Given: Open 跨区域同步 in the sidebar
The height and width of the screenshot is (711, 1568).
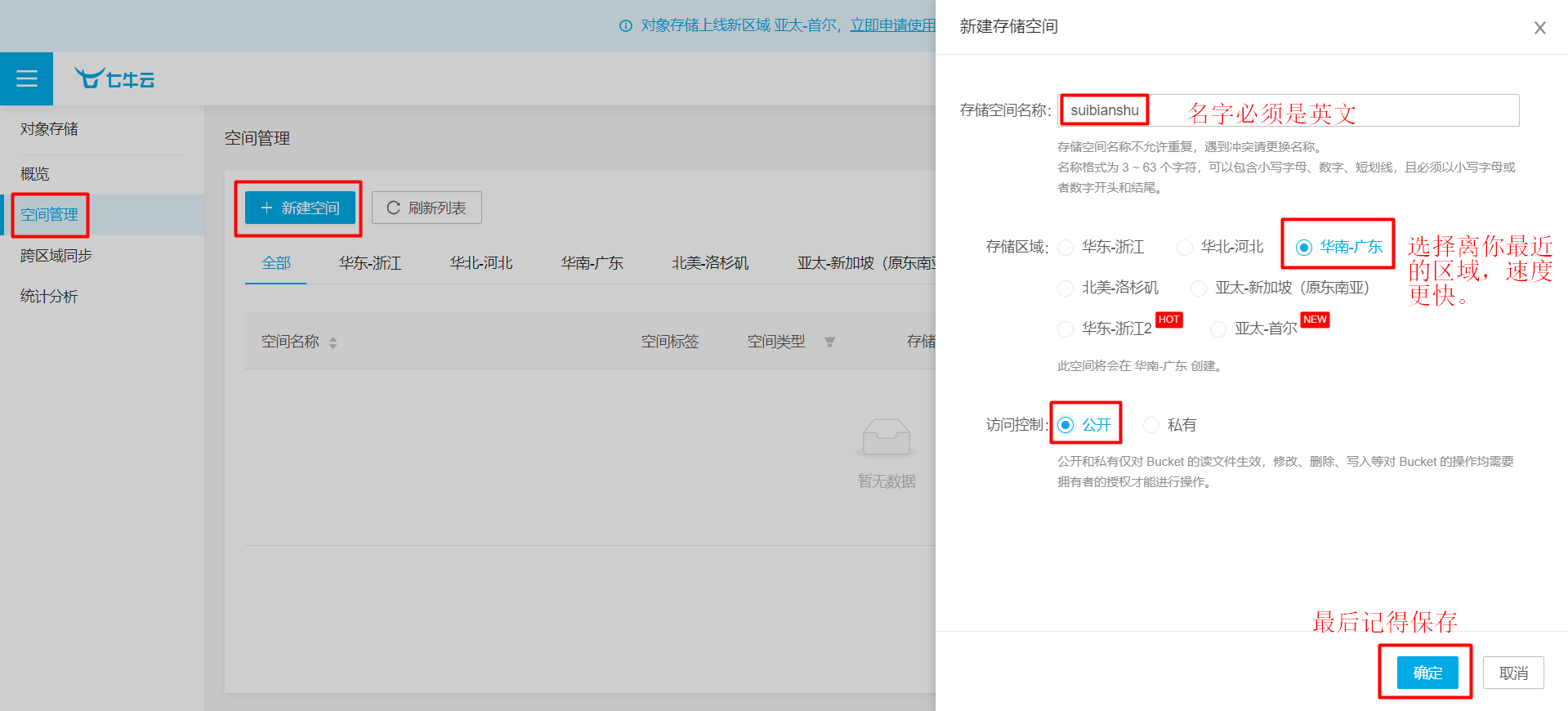Looking at the screenshot, I should (56, 256).
